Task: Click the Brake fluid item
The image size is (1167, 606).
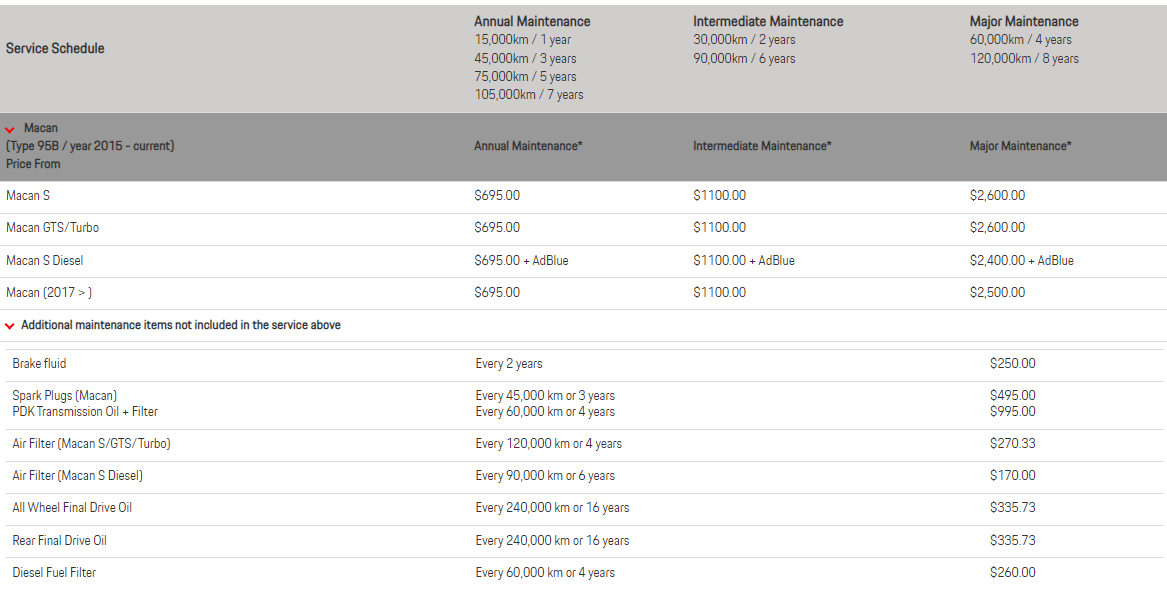Action: 39,364
